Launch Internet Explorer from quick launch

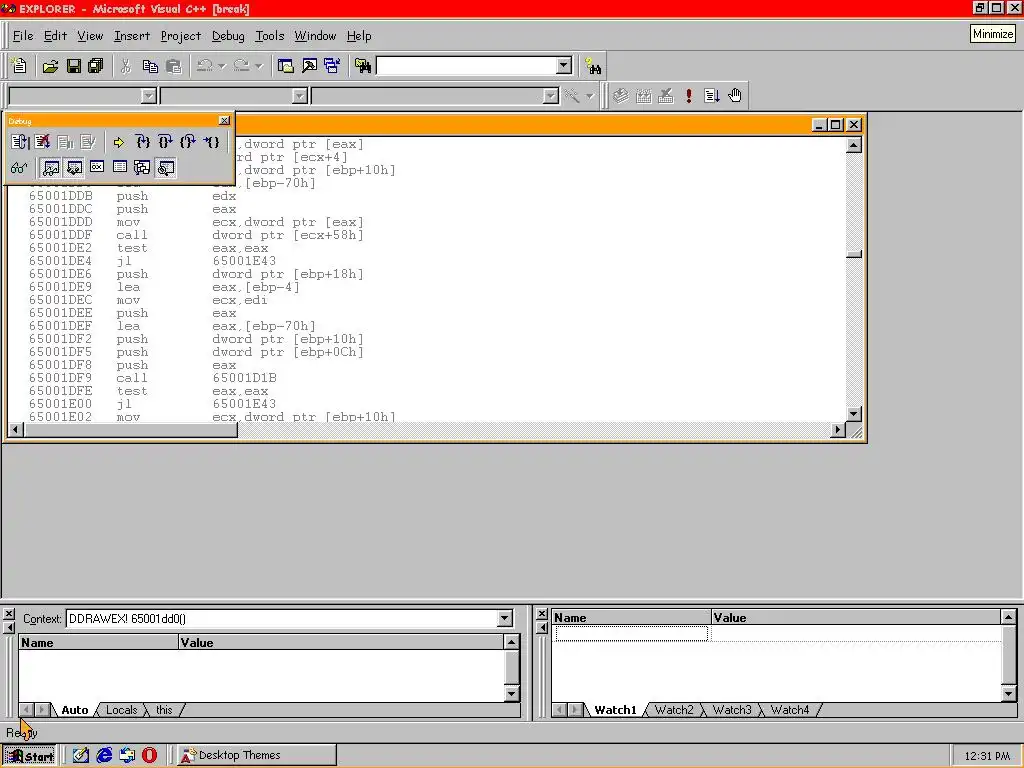[x=104, y=756]
